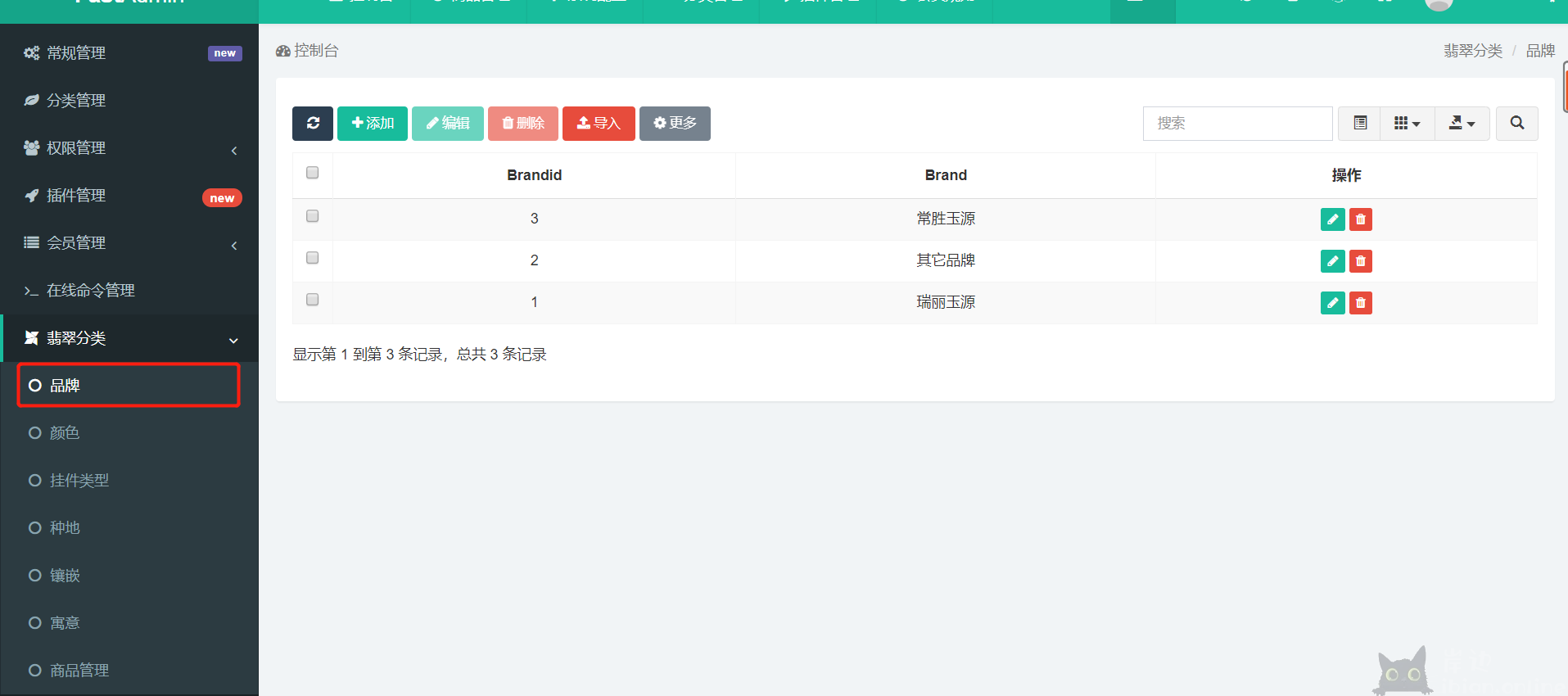Tick the checkbox for Brandid 3 row
The width and height of the screenshot is (1568, 696).
pos(312,216)
